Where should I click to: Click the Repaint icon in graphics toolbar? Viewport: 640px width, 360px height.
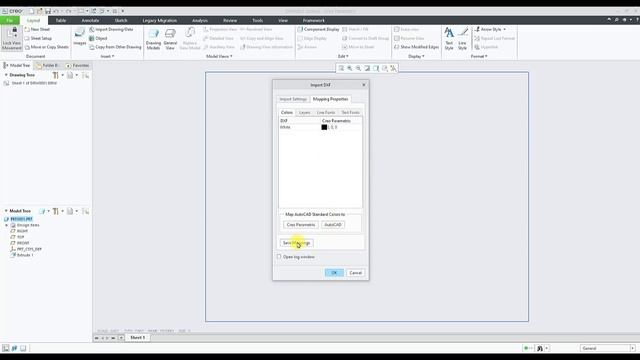click(367, 68)
